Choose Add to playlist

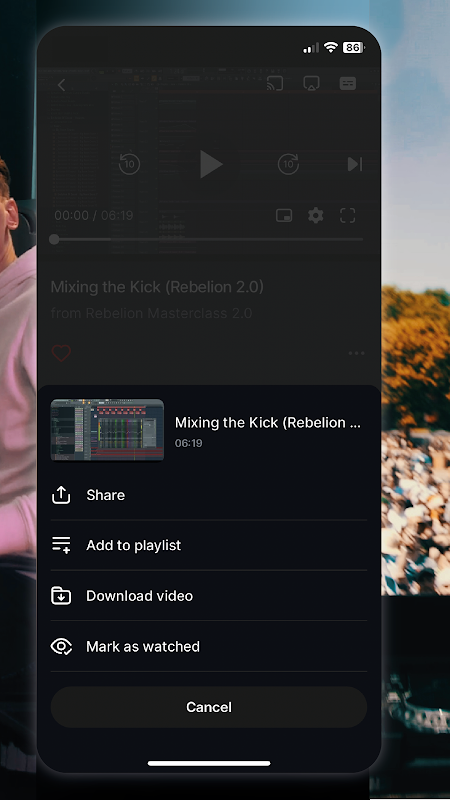[209, 545]
